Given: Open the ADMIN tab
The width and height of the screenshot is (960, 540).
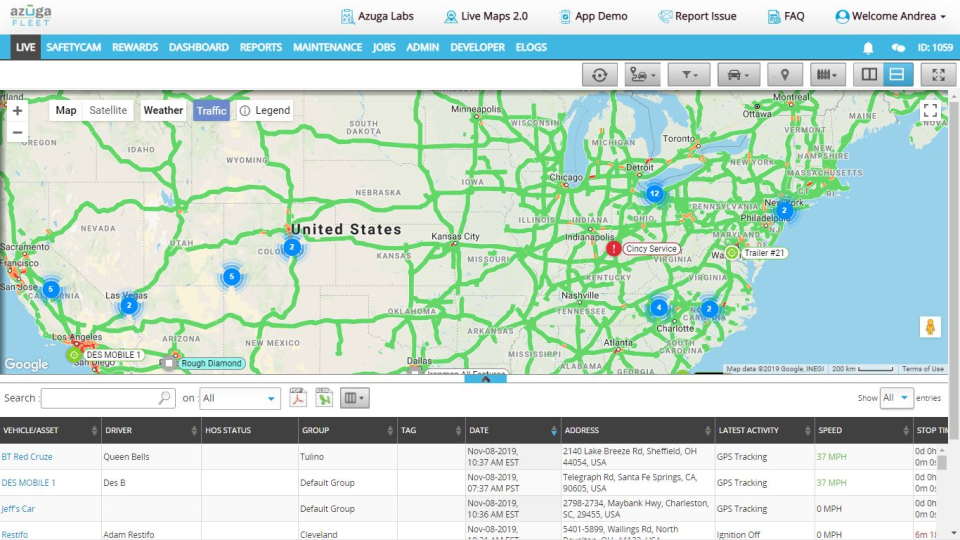Looking at the screenshot, I should click(422, 47).
